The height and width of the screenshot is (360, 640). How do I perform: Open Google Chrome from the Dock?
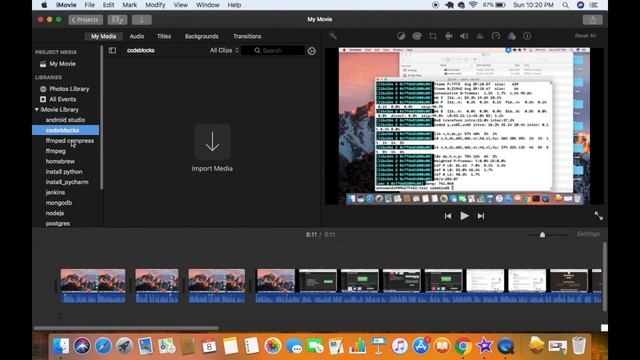point(463,346)
